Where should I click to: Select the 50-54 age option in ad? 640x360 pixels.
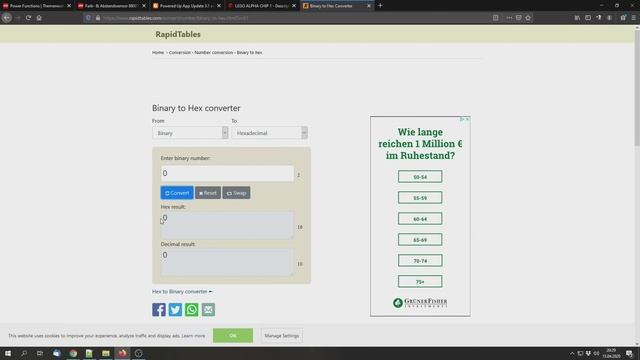420,177
